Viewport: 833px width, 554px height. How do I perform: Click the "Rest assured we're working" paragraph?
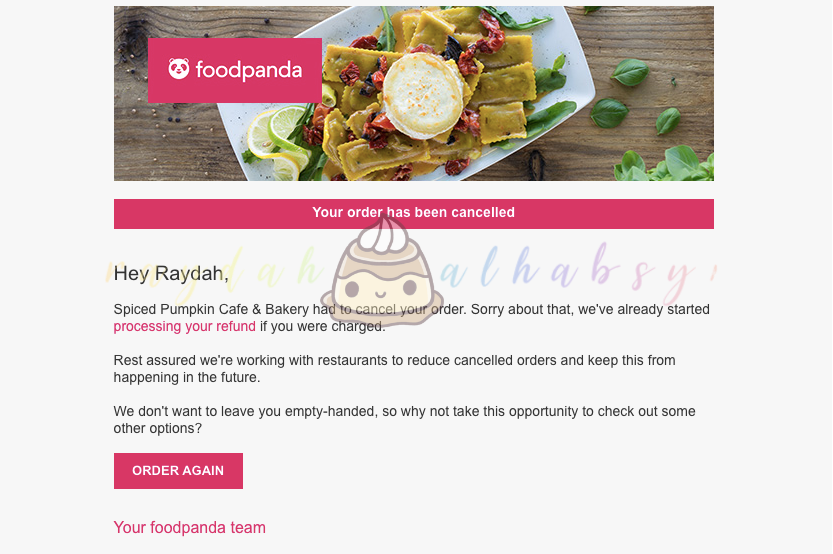[394, 369]
